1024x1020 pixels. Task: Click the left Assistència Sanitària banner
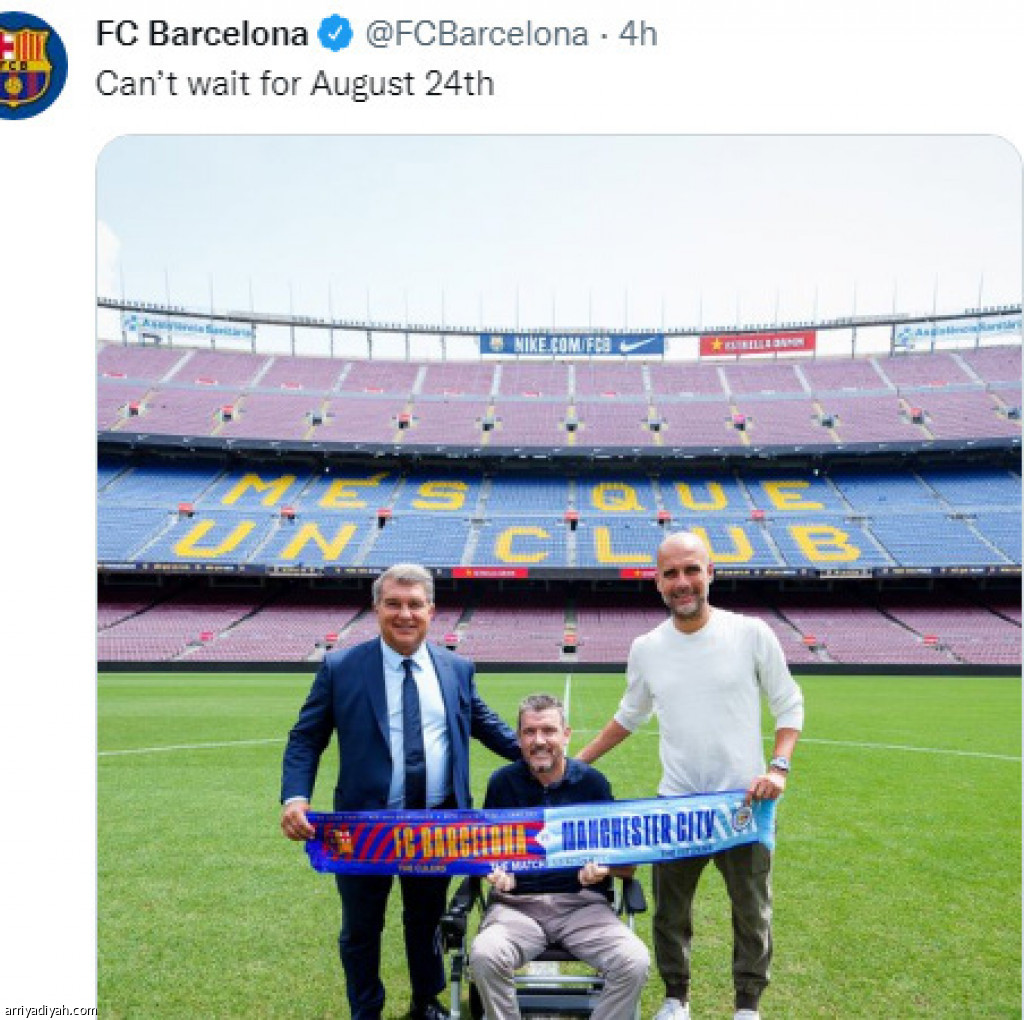point(188,327)
